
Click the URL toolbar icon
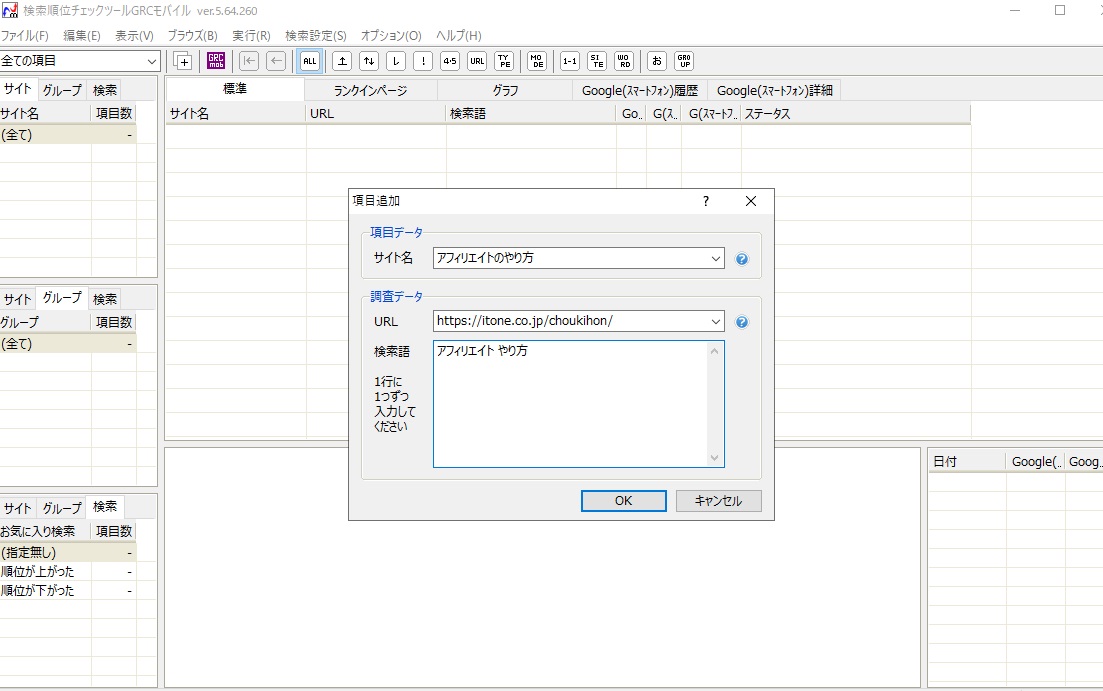point(477,61)
